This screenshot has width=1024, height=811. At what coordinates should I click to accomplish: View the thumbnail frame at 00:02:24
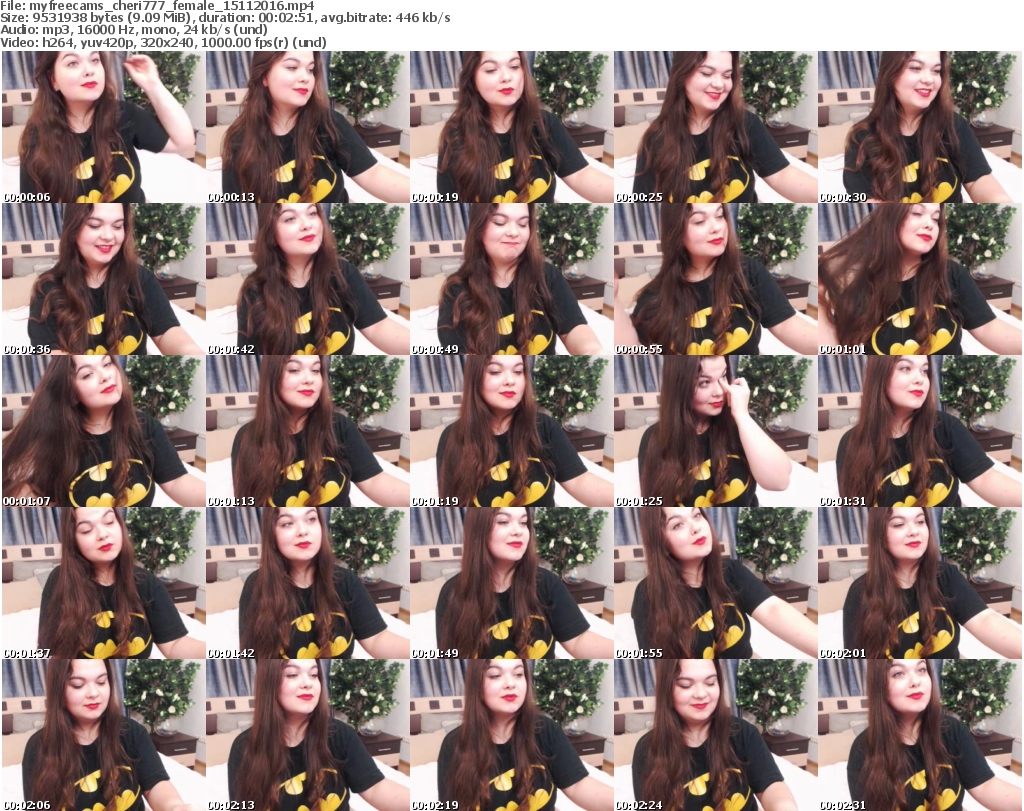tap(715, 735)
